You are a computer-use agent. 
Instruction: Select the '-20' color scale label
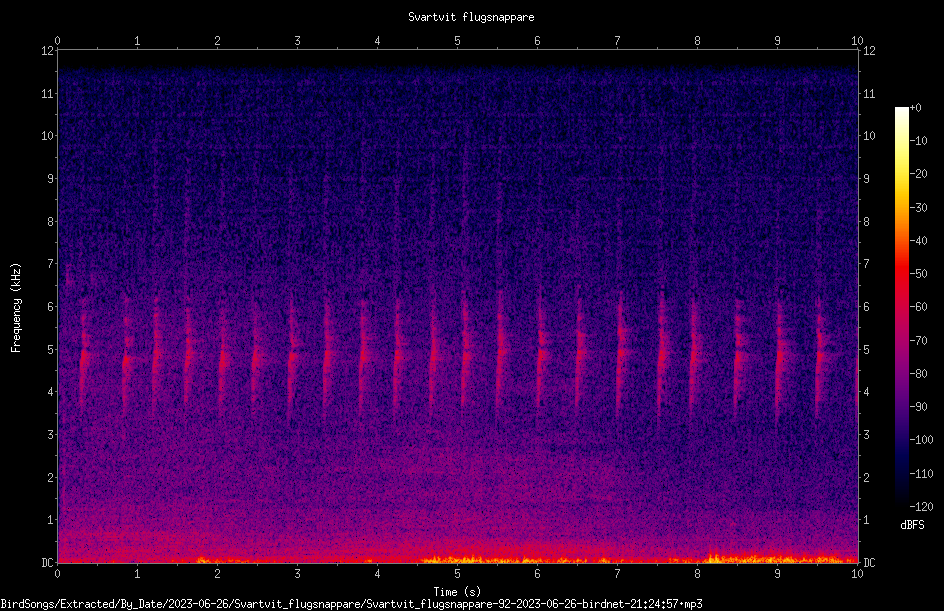click(919, 174)
